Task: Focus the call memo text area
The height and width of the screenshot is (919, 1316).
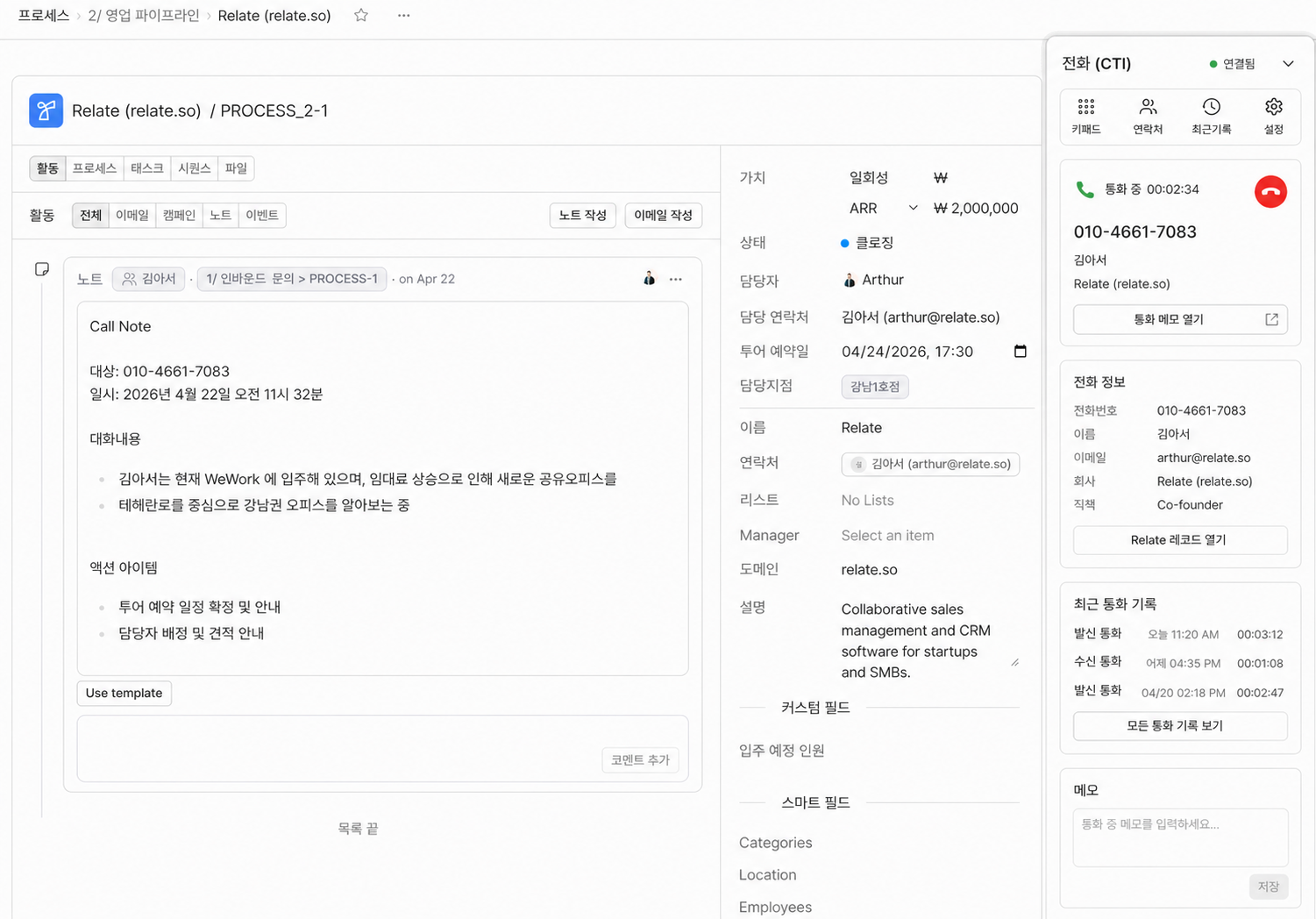Action: click(x=1180, y=837)
